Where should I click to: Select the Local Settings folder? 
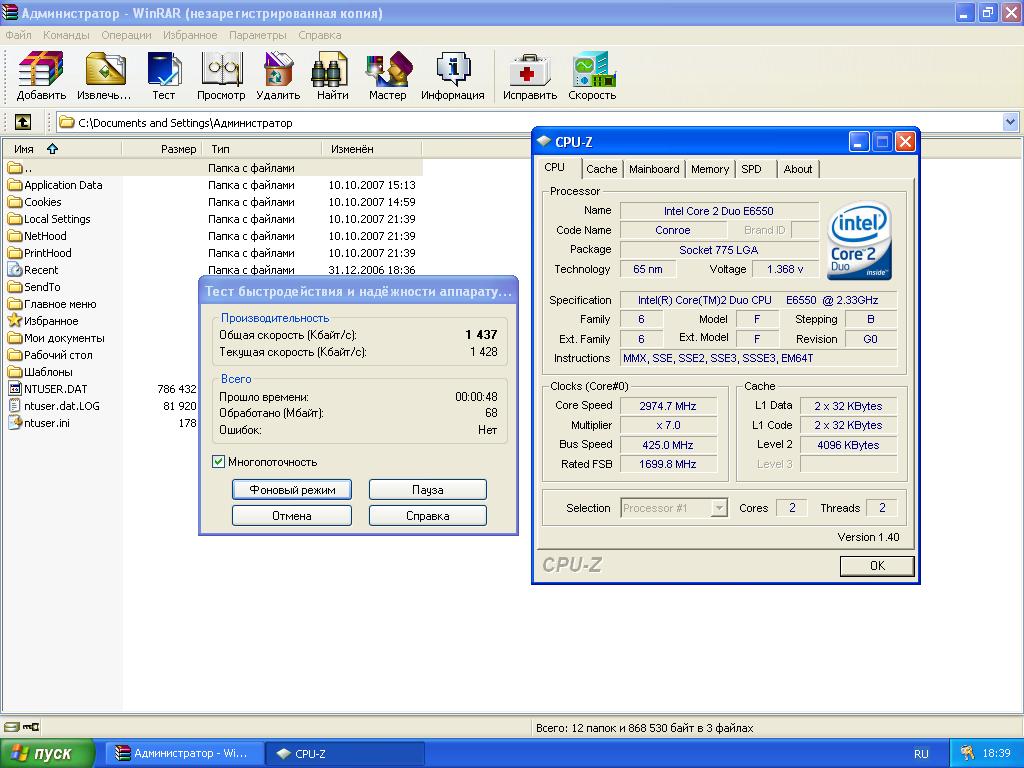pyautogui.click(x=49, y=219)
